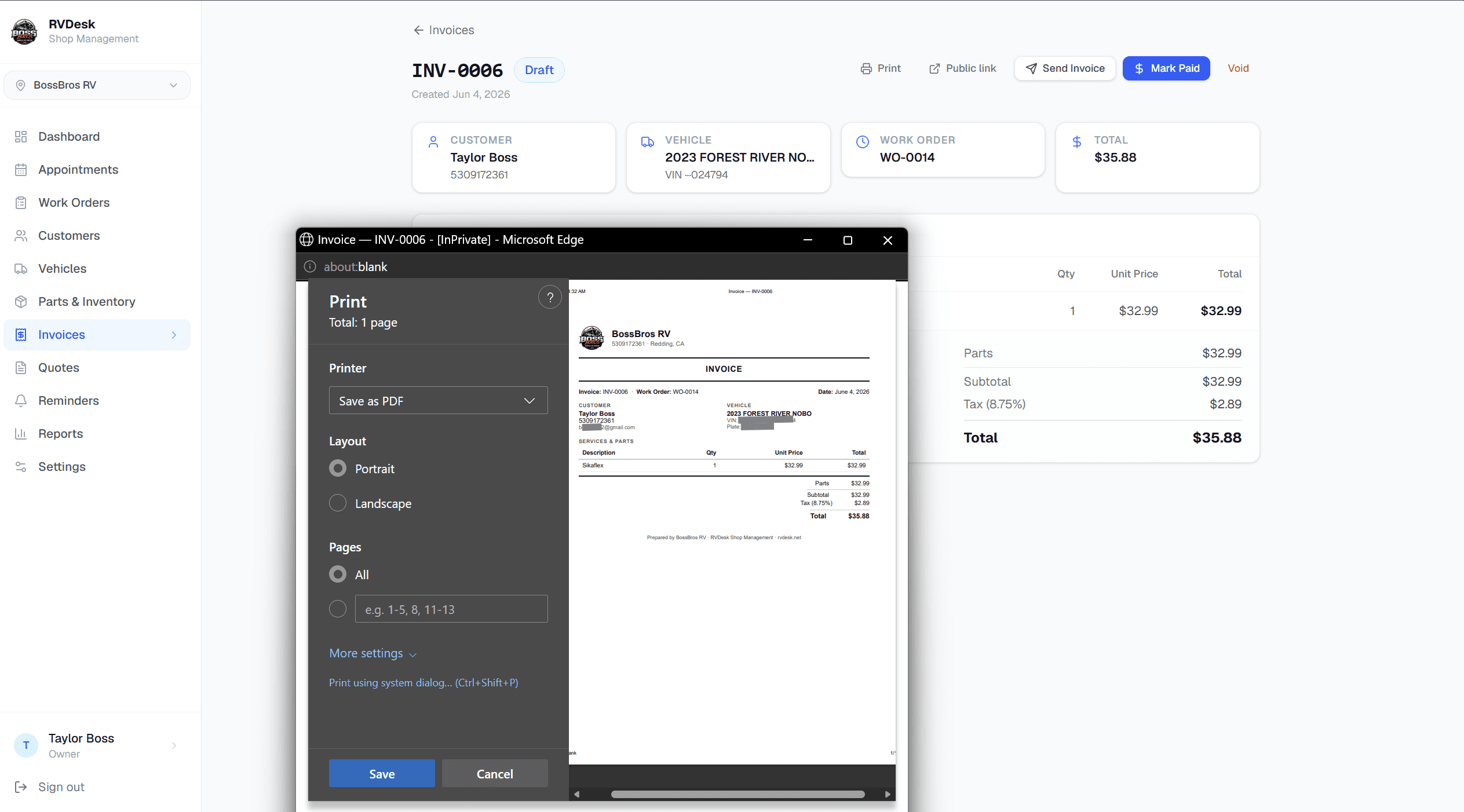Select Landscape layout
This screenshot has width=1464, height=812.
[338, 503]
